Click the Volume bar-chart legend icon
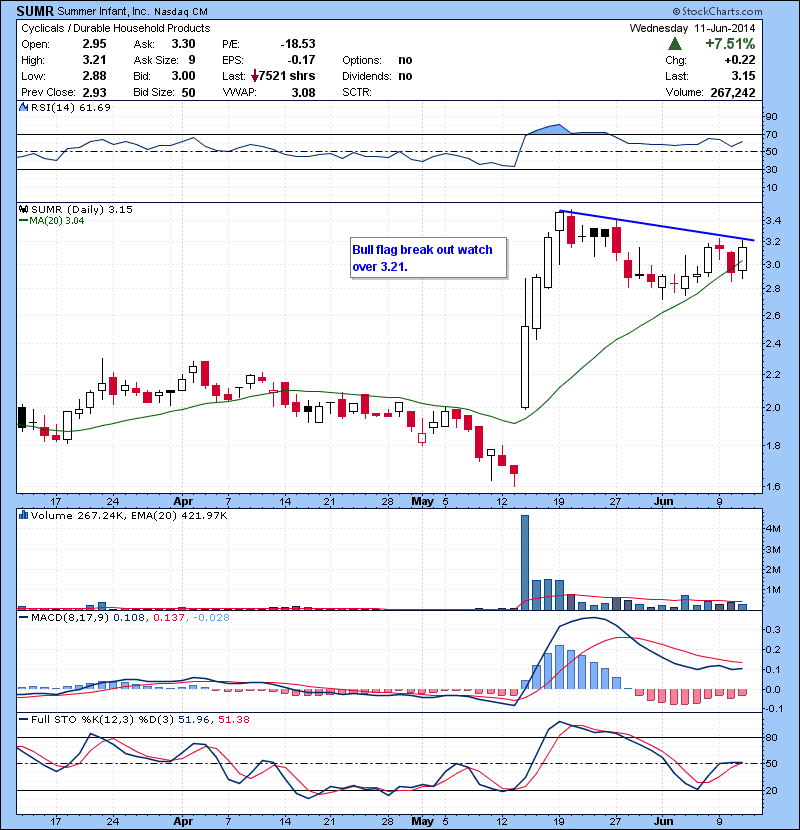Screen dimensions: 800x830 click(23, 516)
